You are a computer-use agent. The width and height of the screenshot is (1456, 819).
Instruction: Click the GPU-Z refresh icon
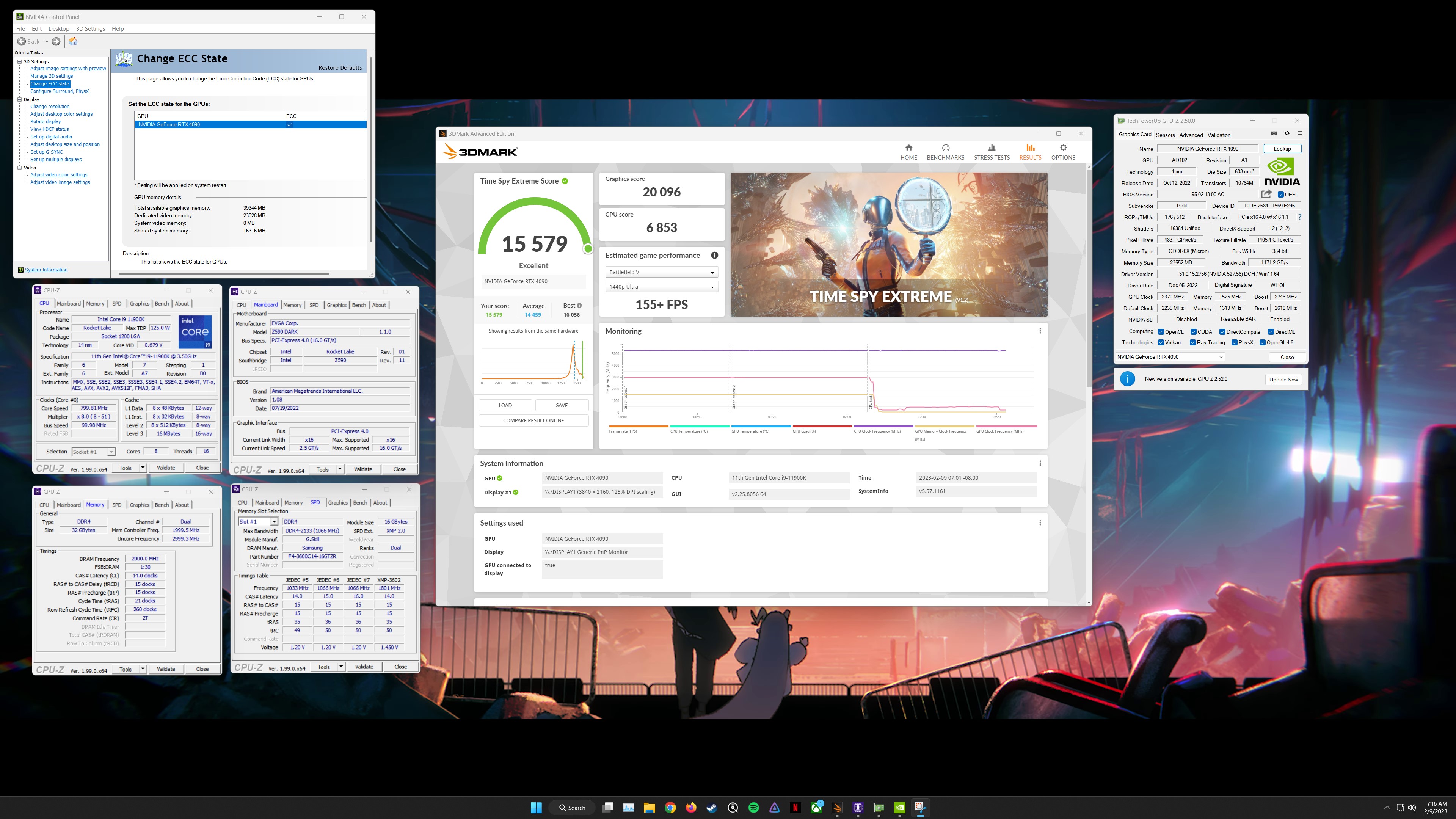click(x=1287, y=134)
